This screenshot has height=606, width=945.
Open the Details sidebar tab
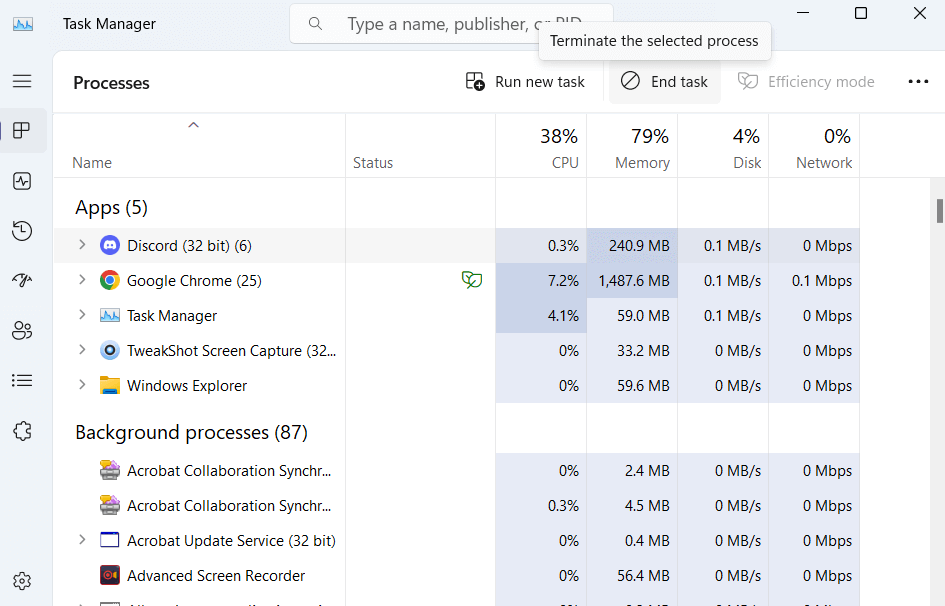click(22, 380)
